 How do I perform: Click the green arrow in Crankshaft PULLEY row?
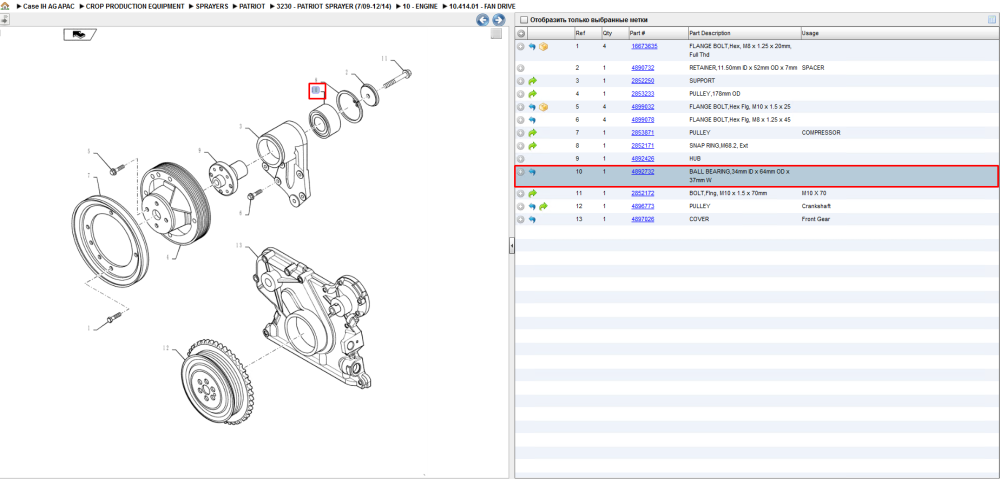543,207
